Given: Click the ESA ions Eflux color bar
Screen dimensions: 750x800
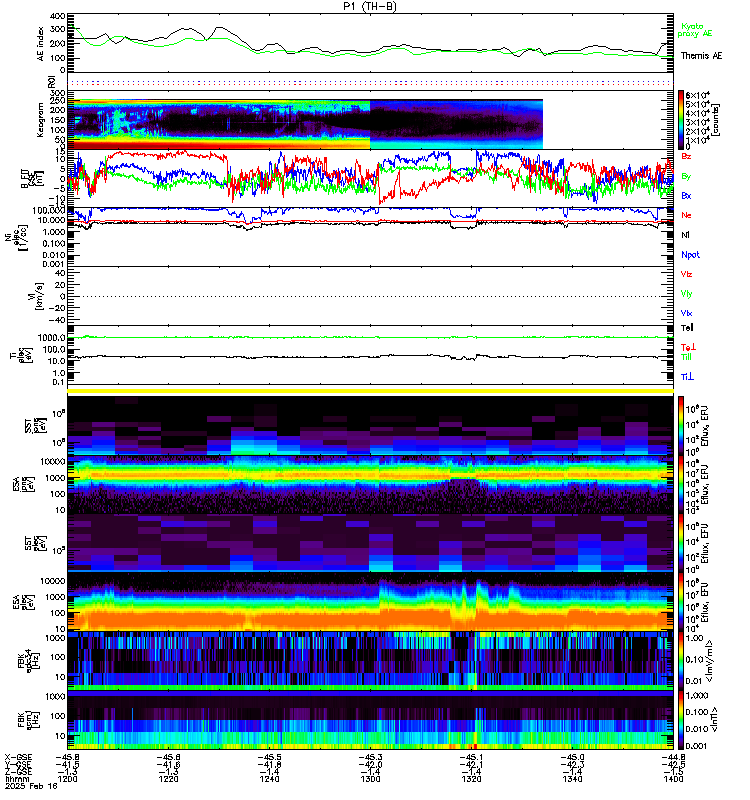Looking at the screenshot, I should pyautogui.click(x=681, y=484).
